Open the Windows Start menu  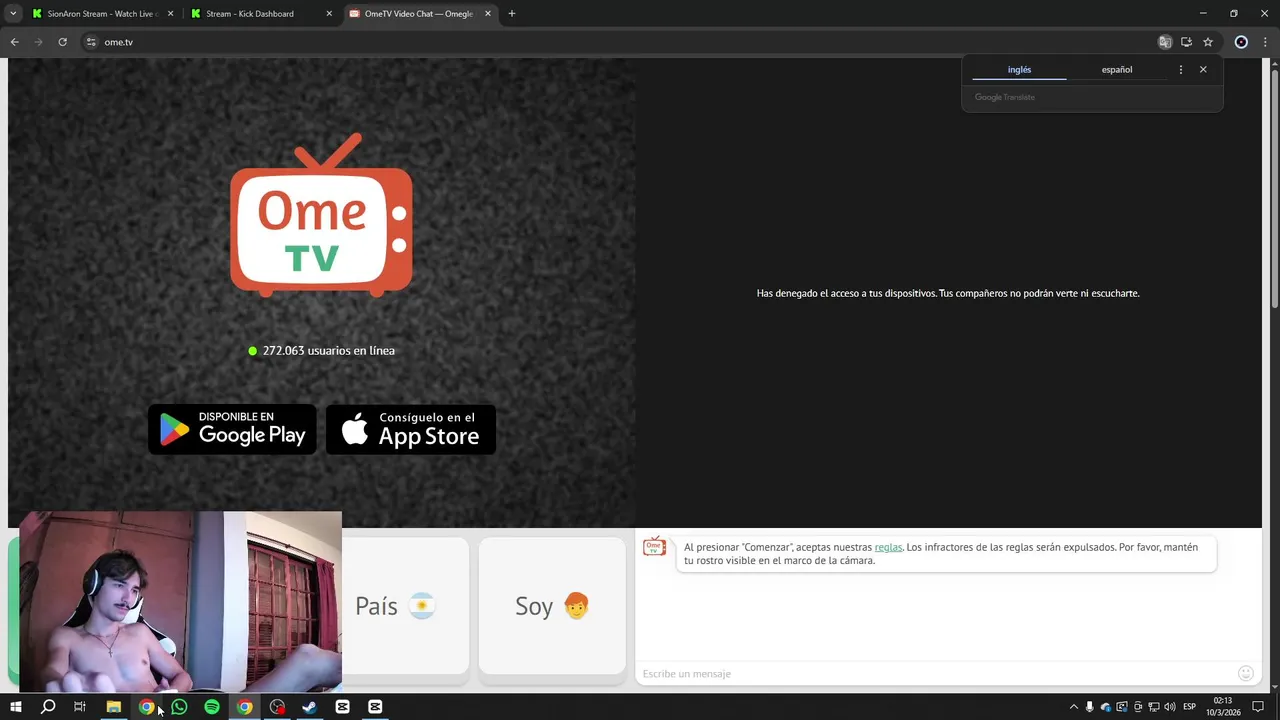click(x=15, y=707)
